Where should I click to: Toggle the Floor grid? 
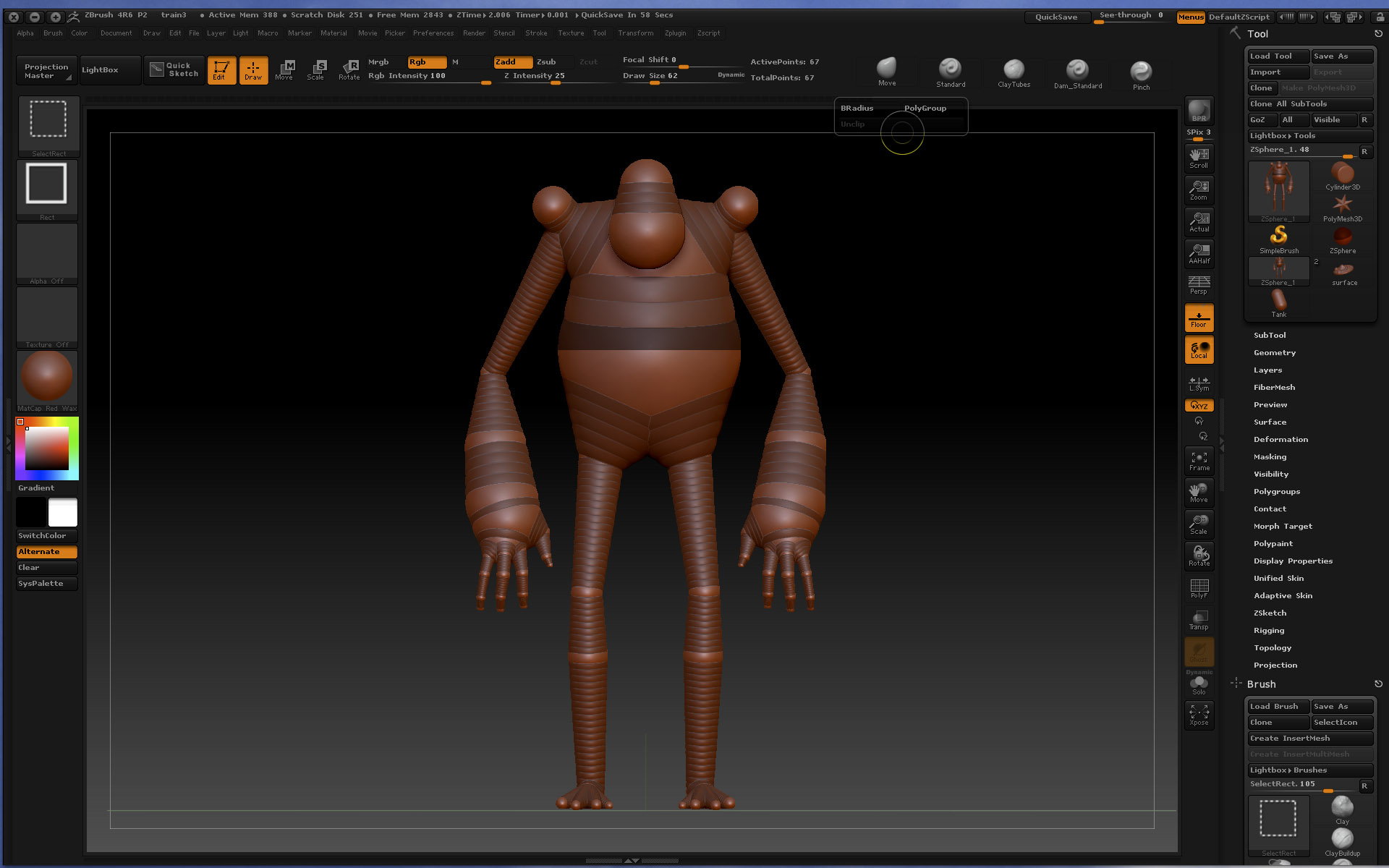(1199, 318)
